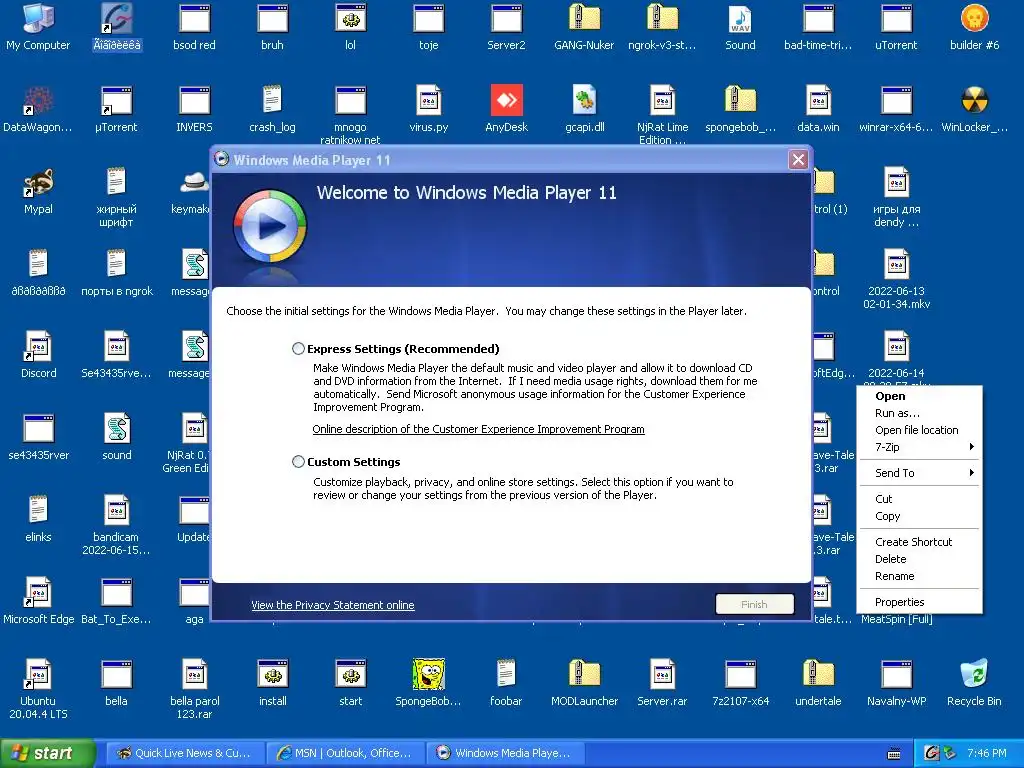This screenshot has height=768, width=1024.
Task: Select the undertale zipped folder icon
Action: 818,682
